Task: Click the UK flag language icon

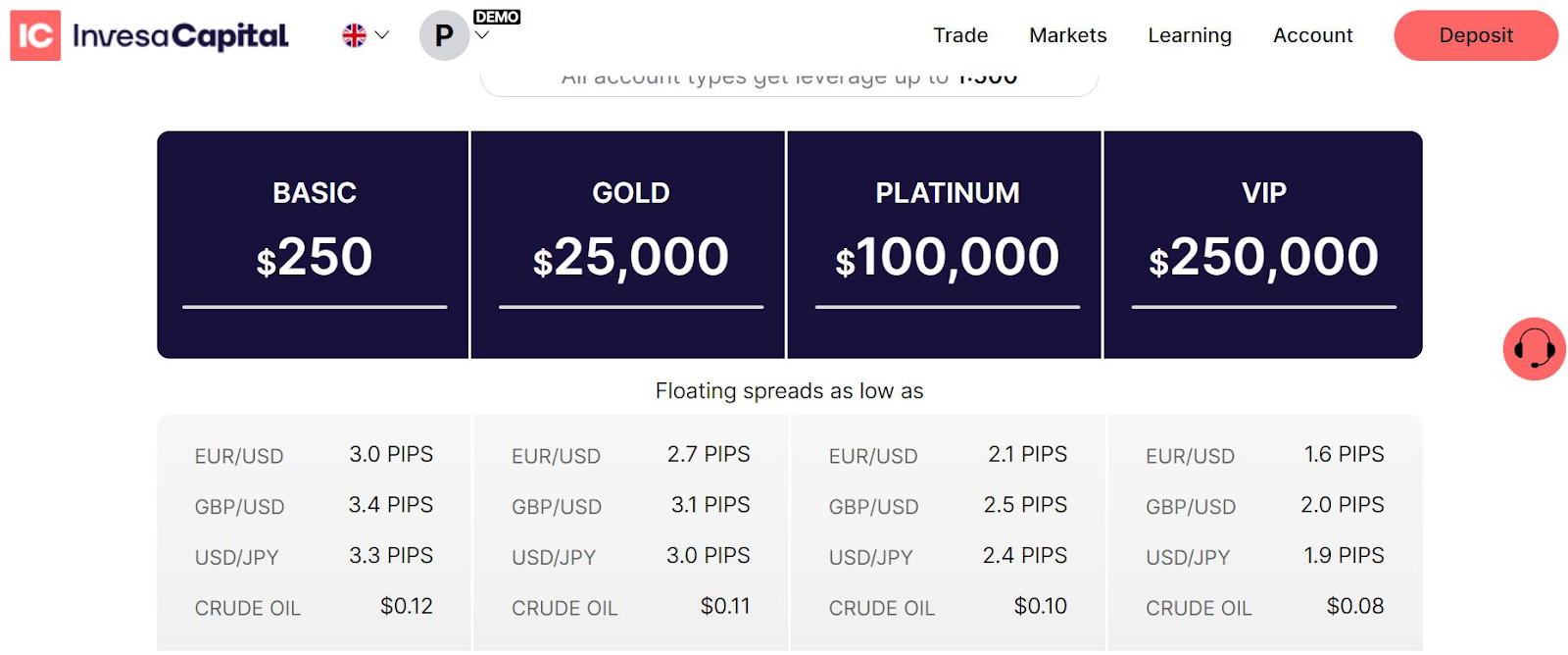Action: pyautogui.click(x=354, y=35)
